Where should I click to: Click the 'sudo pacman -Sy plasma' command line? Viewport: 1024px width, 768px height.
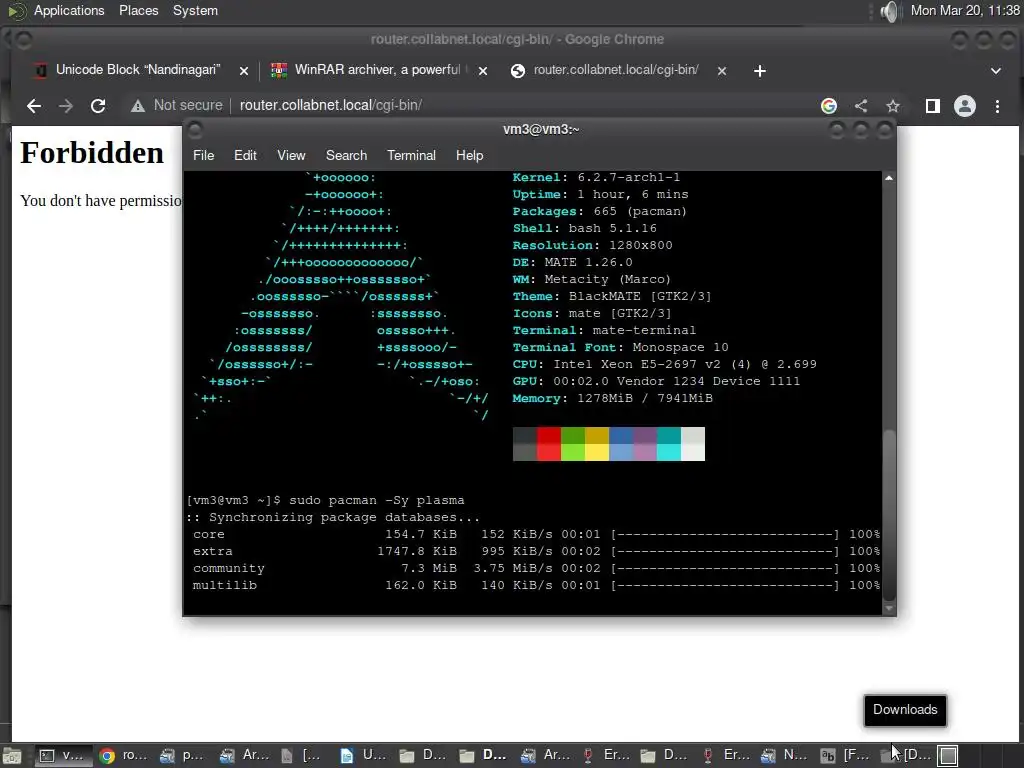tap(325, 500)
